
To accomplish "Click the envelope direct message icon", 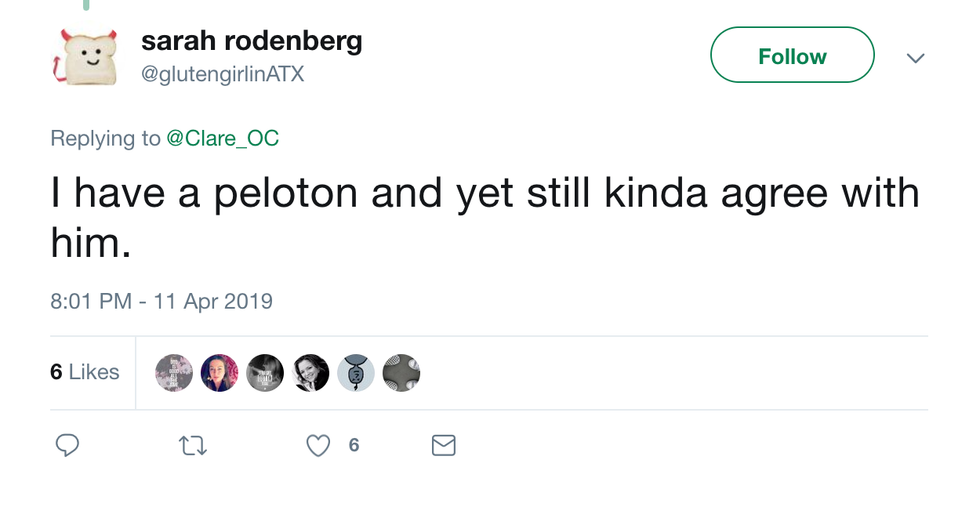I will (x=443, y=445).
